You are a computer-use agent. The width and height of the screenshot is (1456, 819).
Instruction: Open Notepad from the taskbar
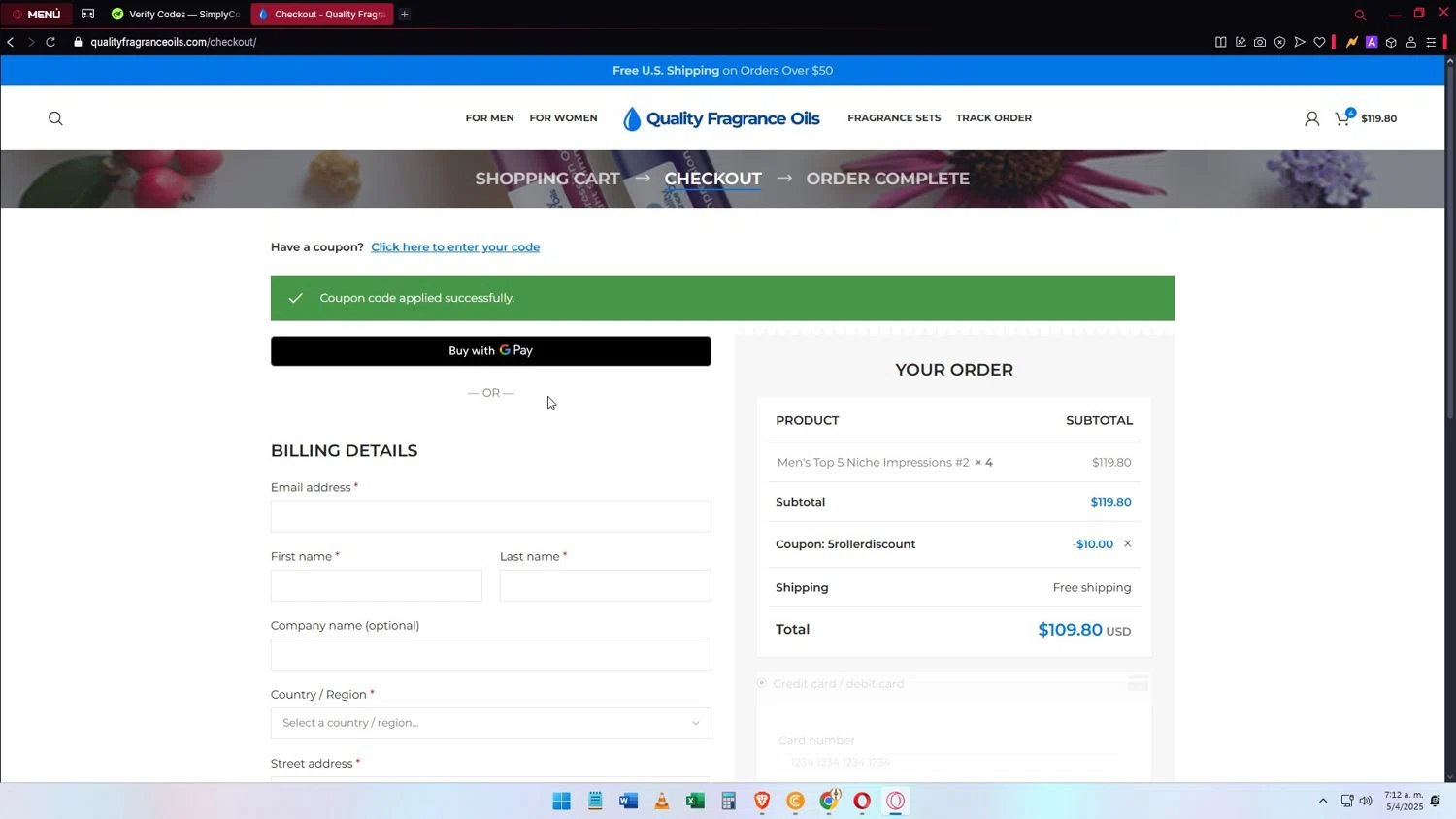[595, 801]
